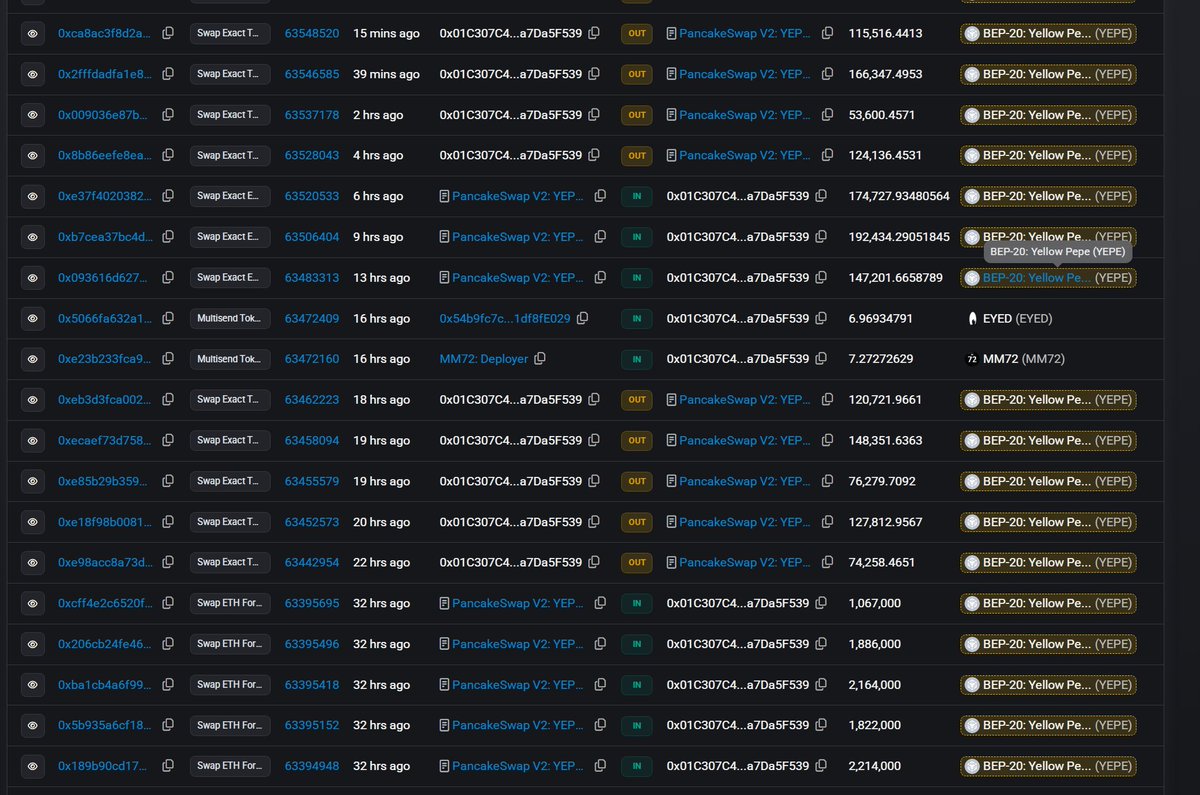Open block number 63395418
Viewport: 1200px width, 795px height.
[x=312, y=685]
